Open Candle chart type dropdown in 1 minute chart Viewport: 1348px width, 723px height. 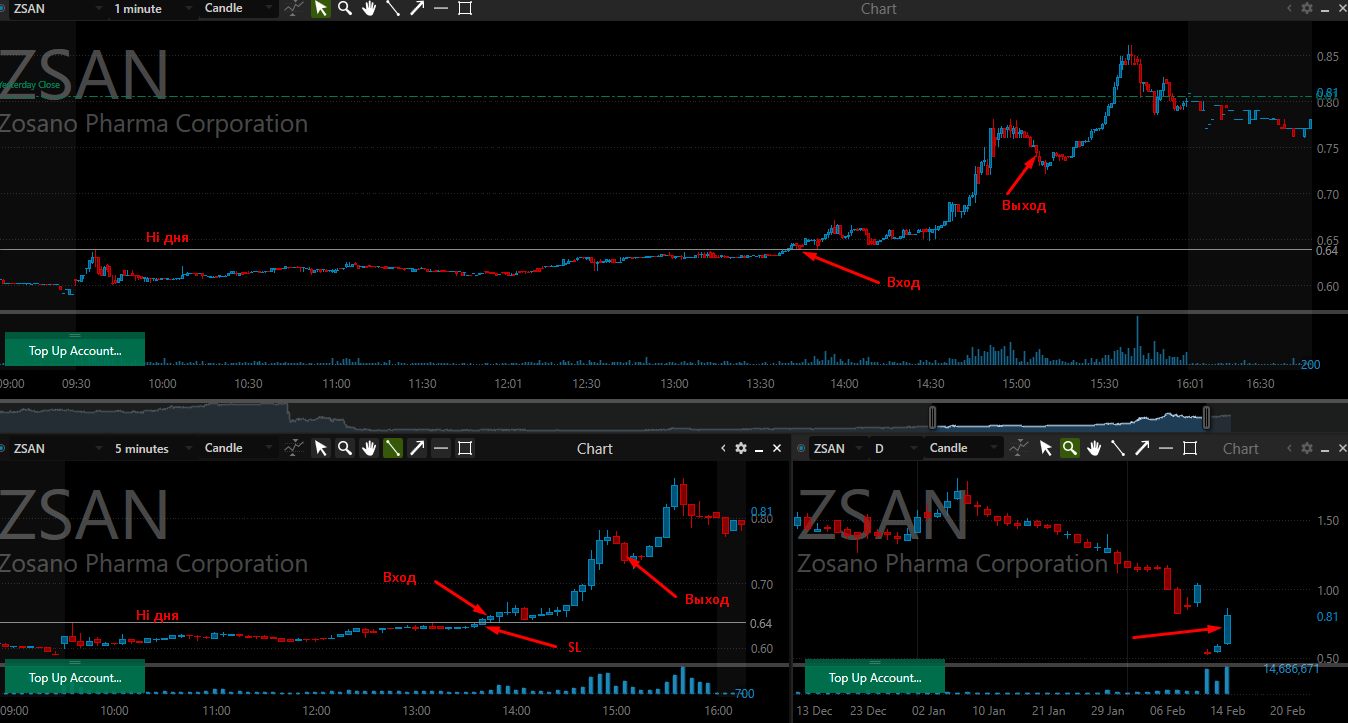point(238,8)
